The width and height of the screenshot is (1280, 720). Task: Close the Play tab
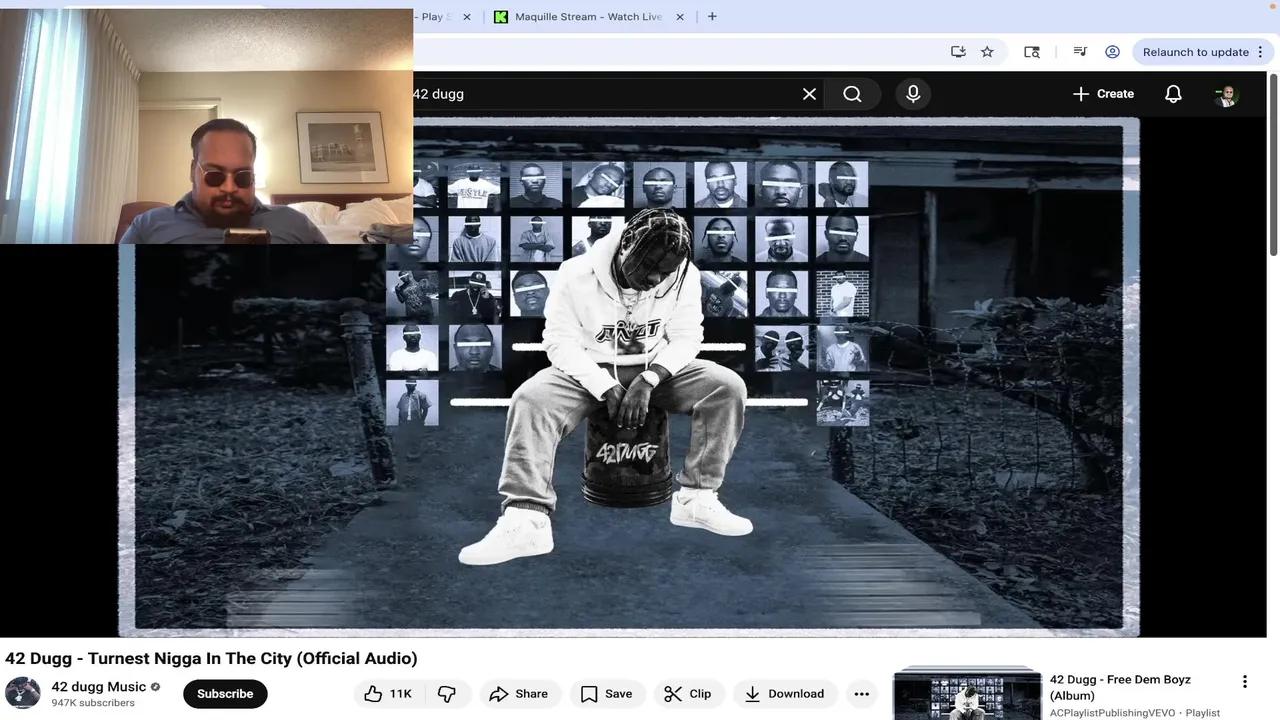click(x=466, y=17)
